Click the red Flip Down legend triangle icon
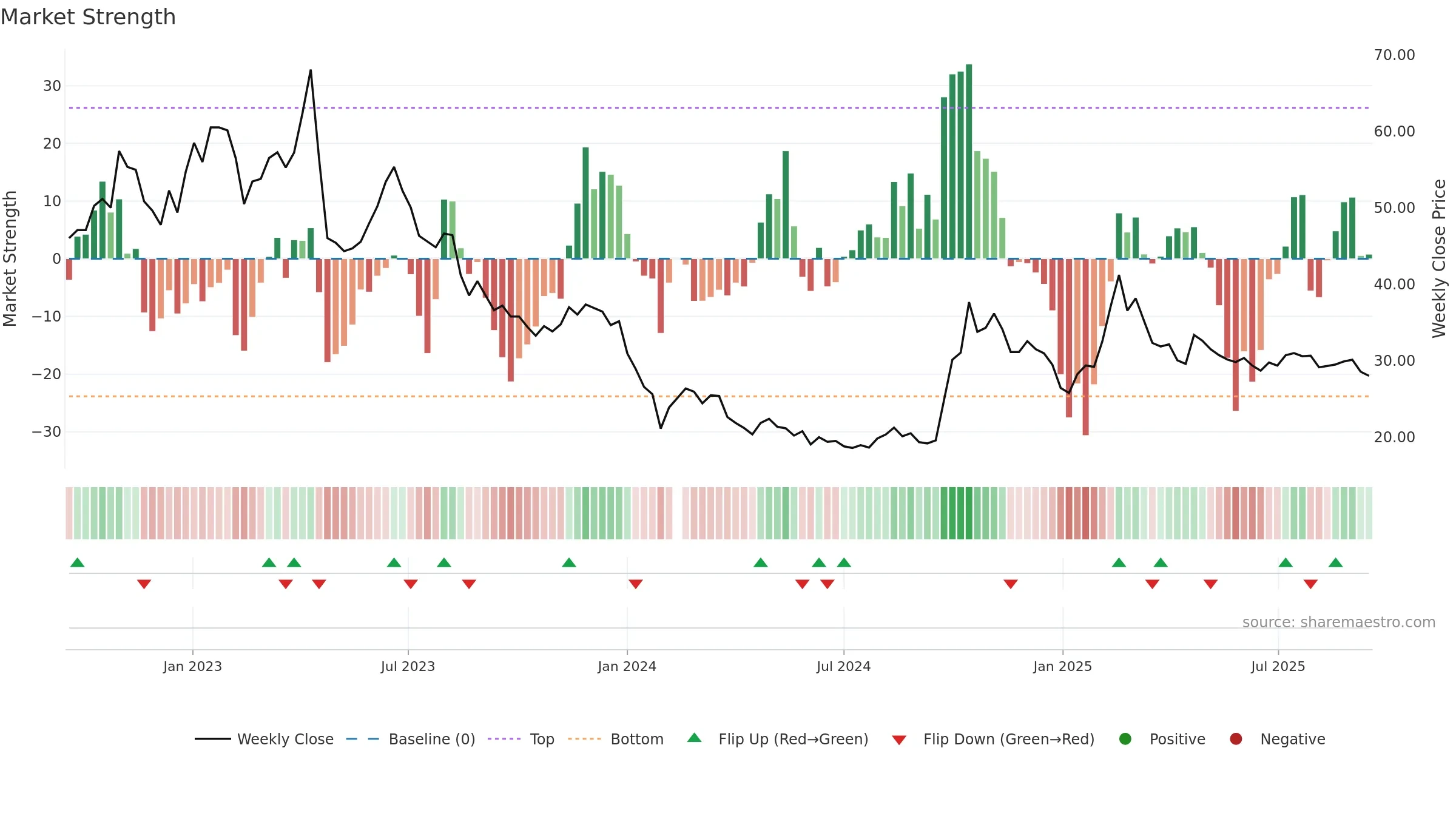The width and height of the screenshot is (1456, 819). pyautogui.click(x=900, y=740)
